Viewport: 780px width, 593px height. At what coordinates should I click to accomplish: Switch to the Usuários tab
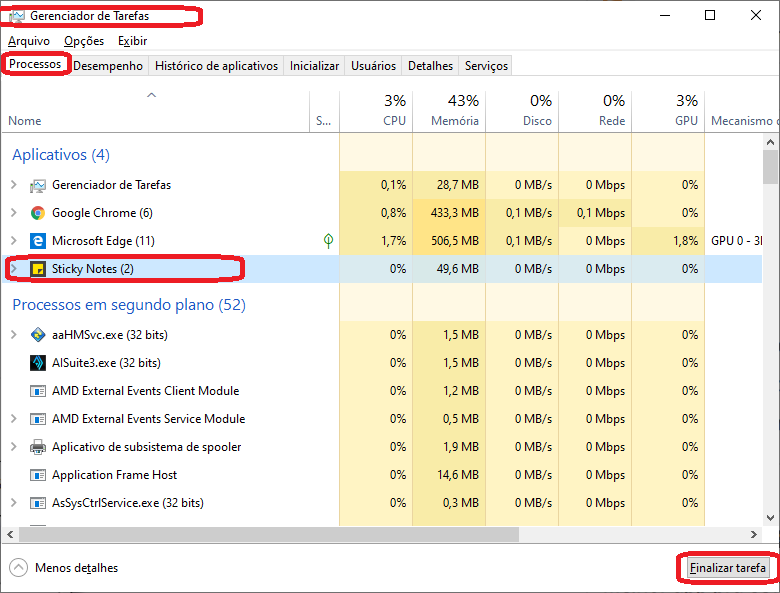[374, 66]
